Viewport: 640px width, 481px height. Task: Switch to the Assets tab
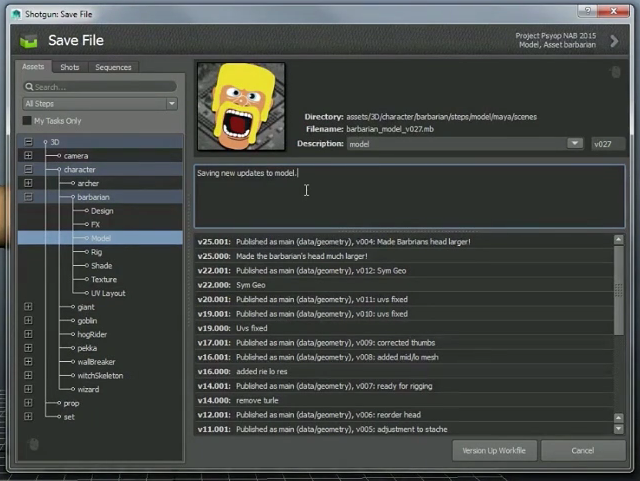[33, 67]
